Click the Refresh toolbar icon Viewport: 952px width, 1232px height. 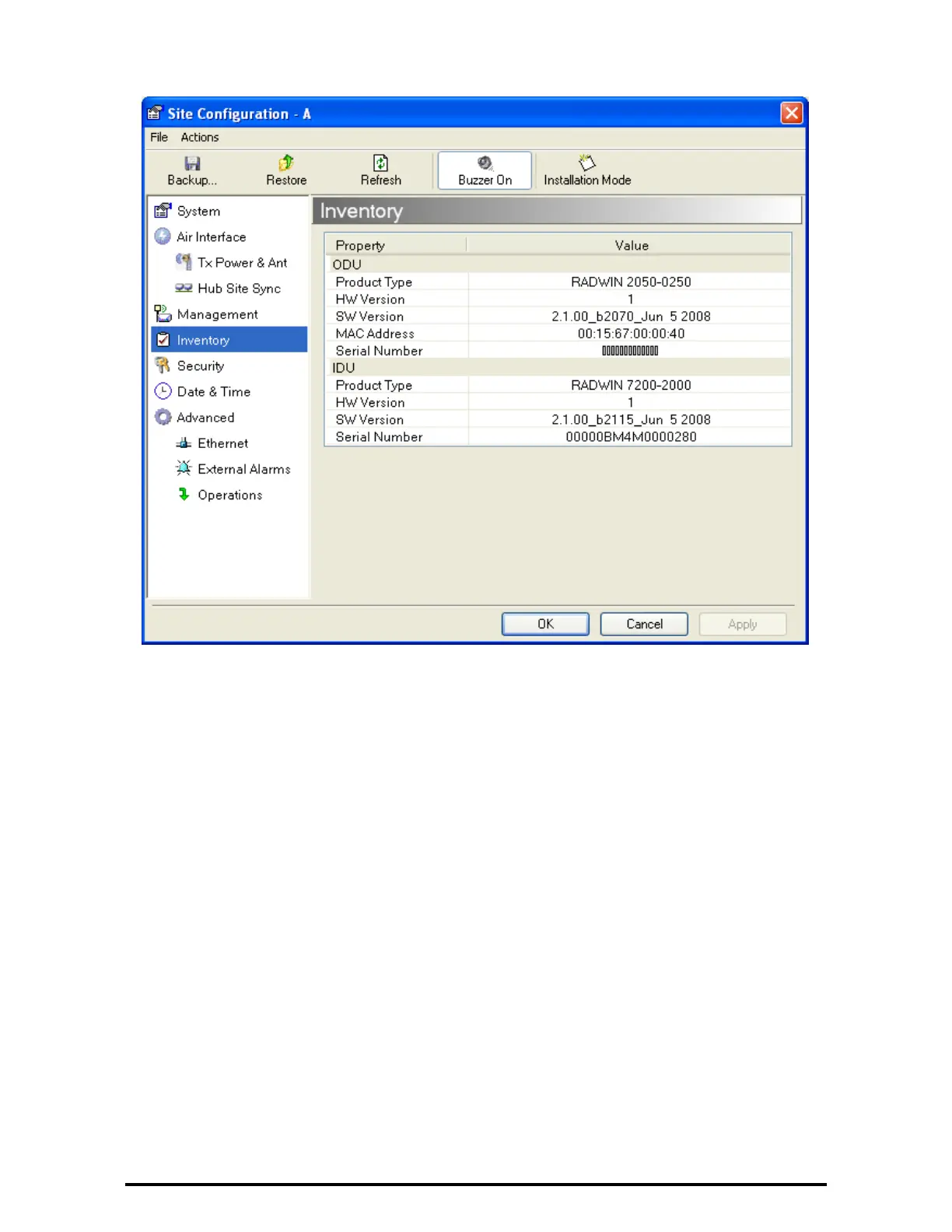(380, 163)
